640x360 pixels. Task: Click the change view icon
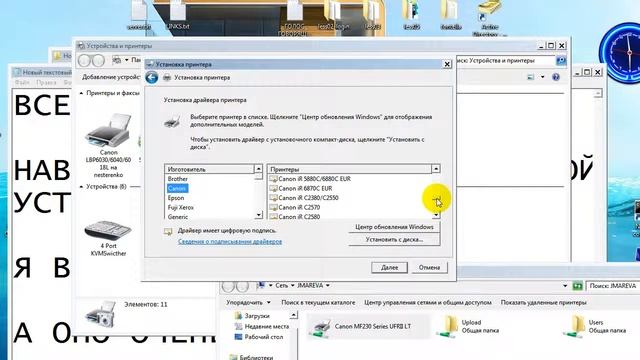[531, 77]
